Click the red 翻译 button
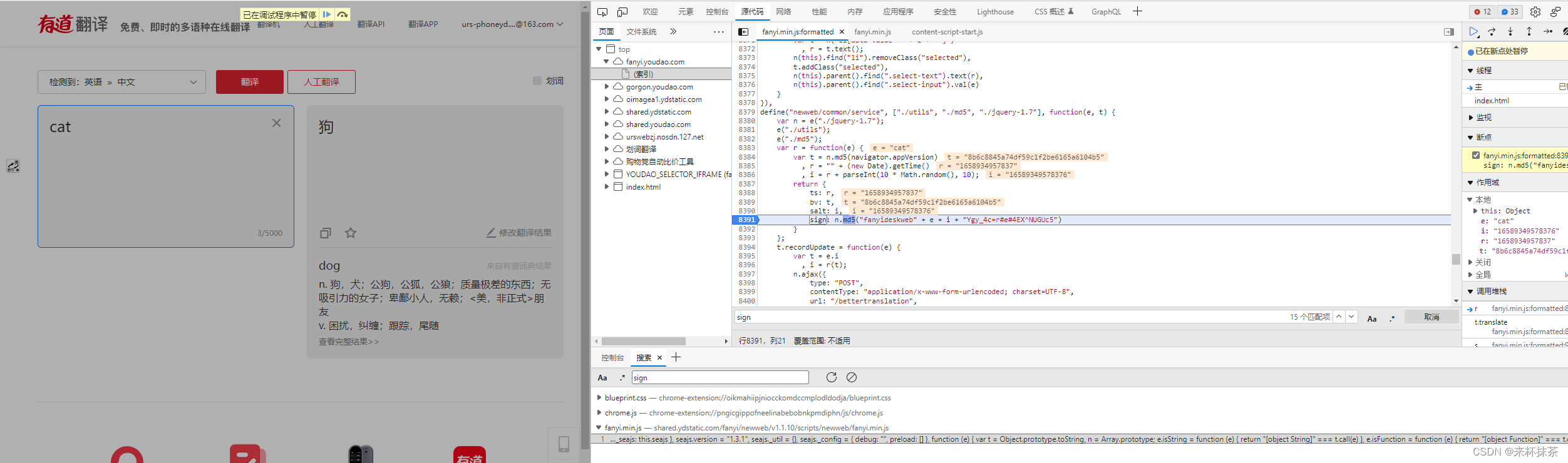 point(250,82)
